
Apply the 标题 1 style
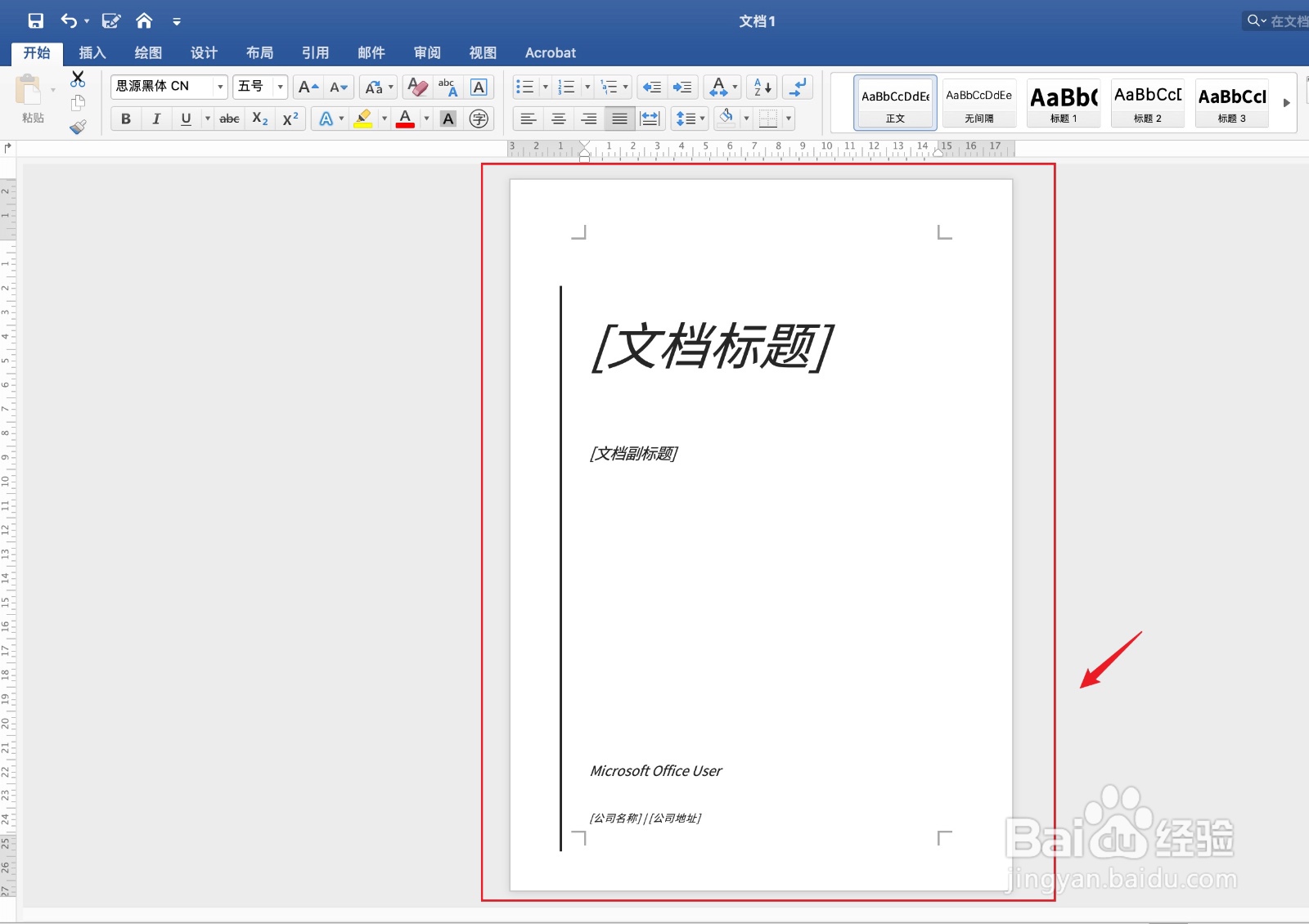tap(1064, 102)
